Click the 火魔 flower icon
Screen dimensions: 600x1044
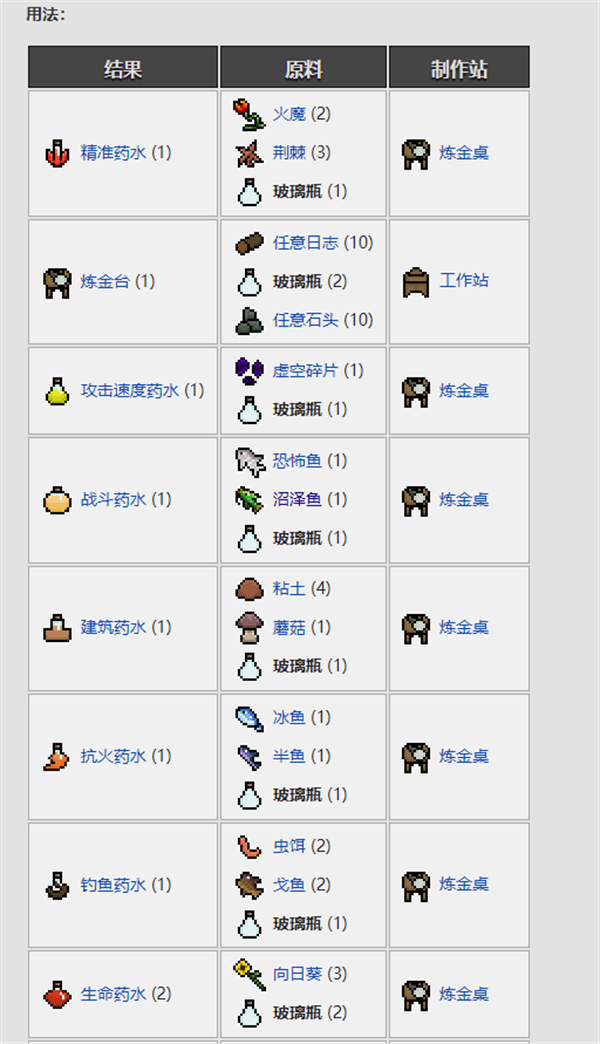248,114
